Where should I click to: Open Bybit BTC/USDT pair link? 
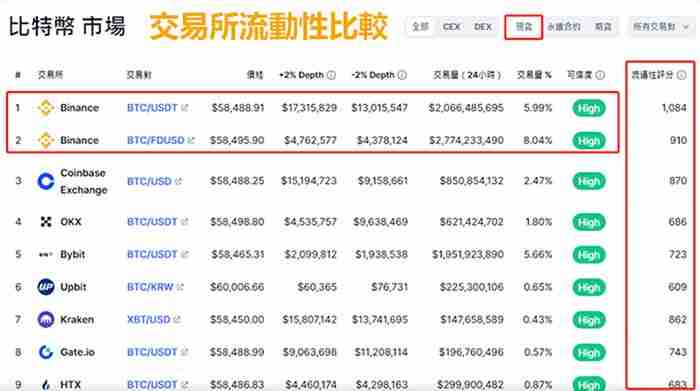[x=152, y=254]
